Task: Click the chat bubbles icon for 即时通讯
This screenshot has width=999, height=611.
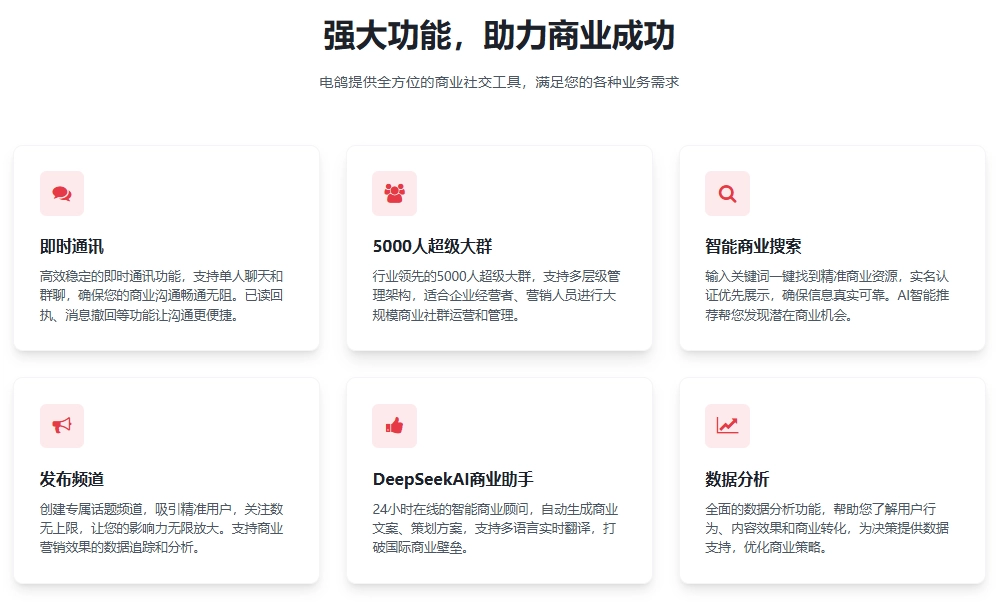Action: [x=62, y=194]
